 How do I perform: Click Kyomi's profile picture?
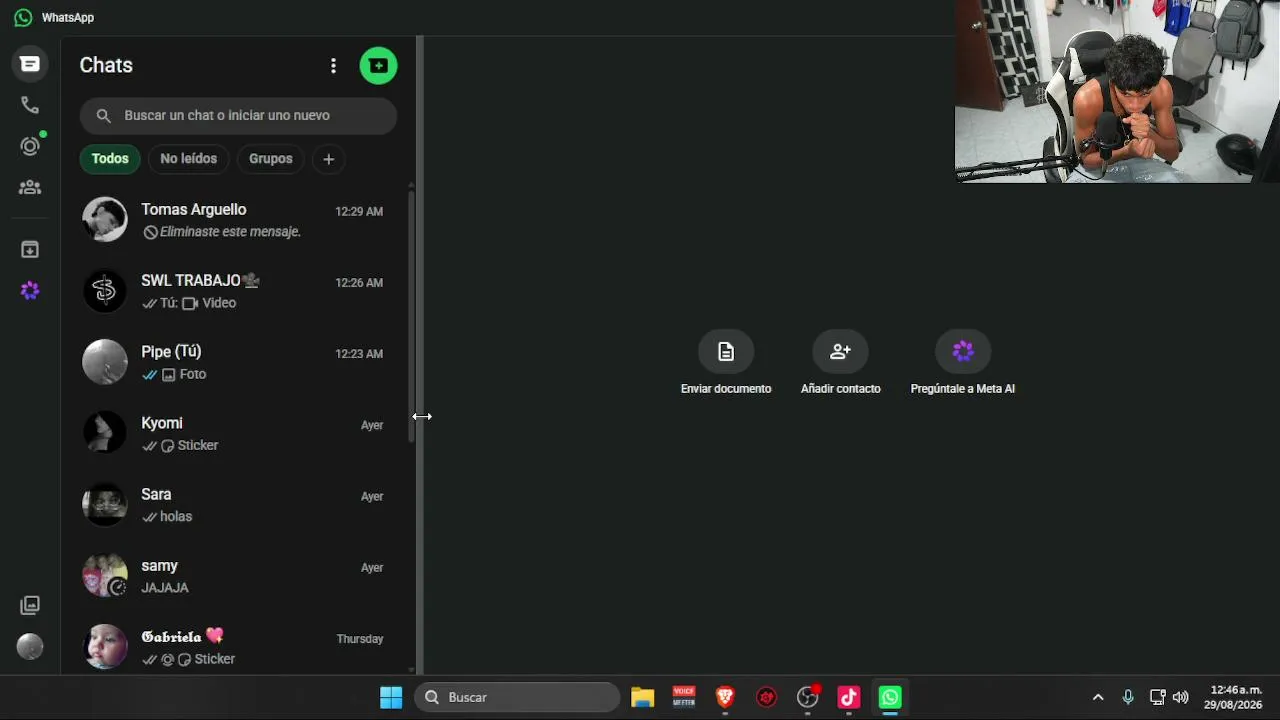(105, 433)
